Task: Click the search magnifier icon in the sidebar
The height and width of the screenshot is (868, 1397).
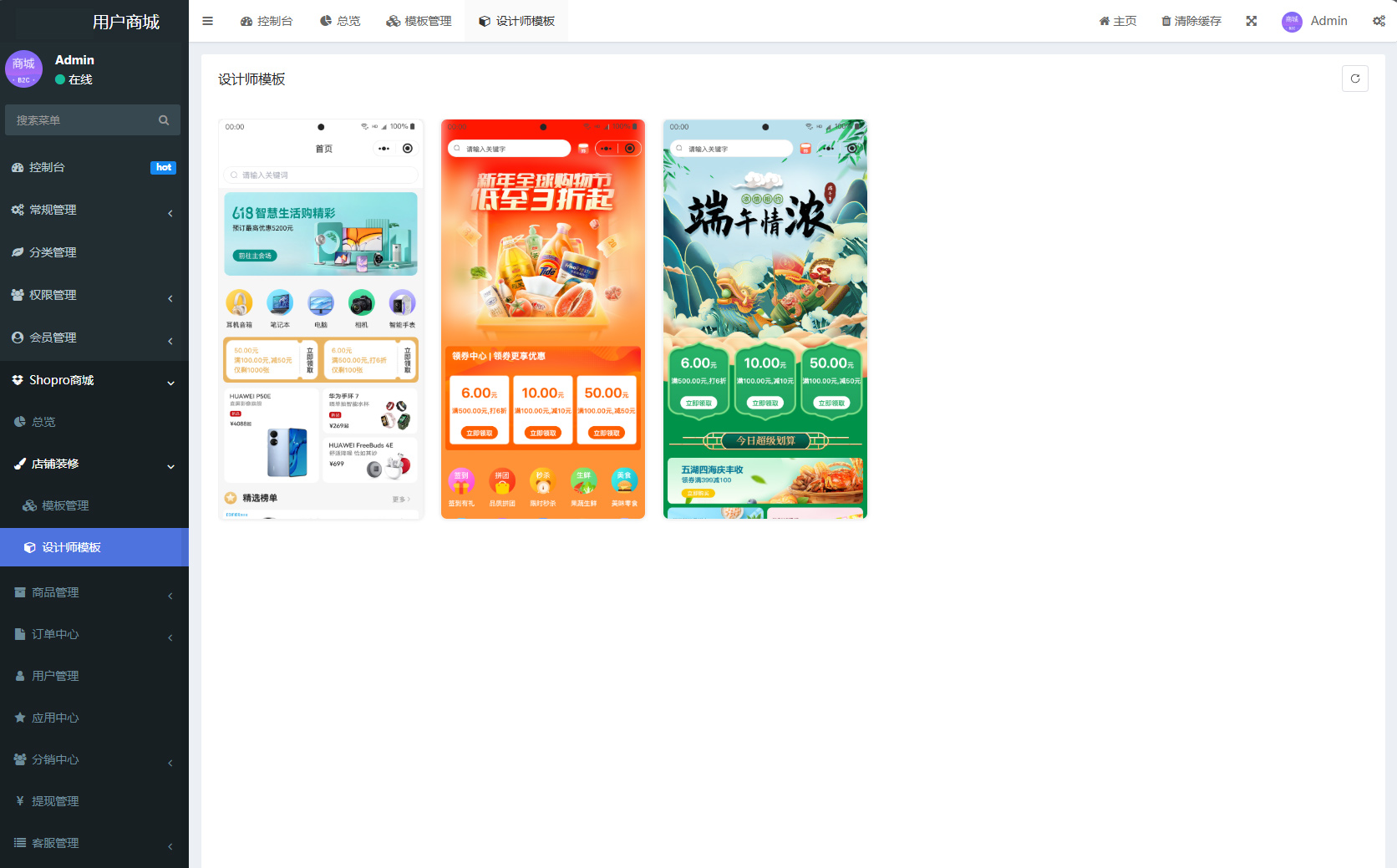Action: (x=164, y=120)
